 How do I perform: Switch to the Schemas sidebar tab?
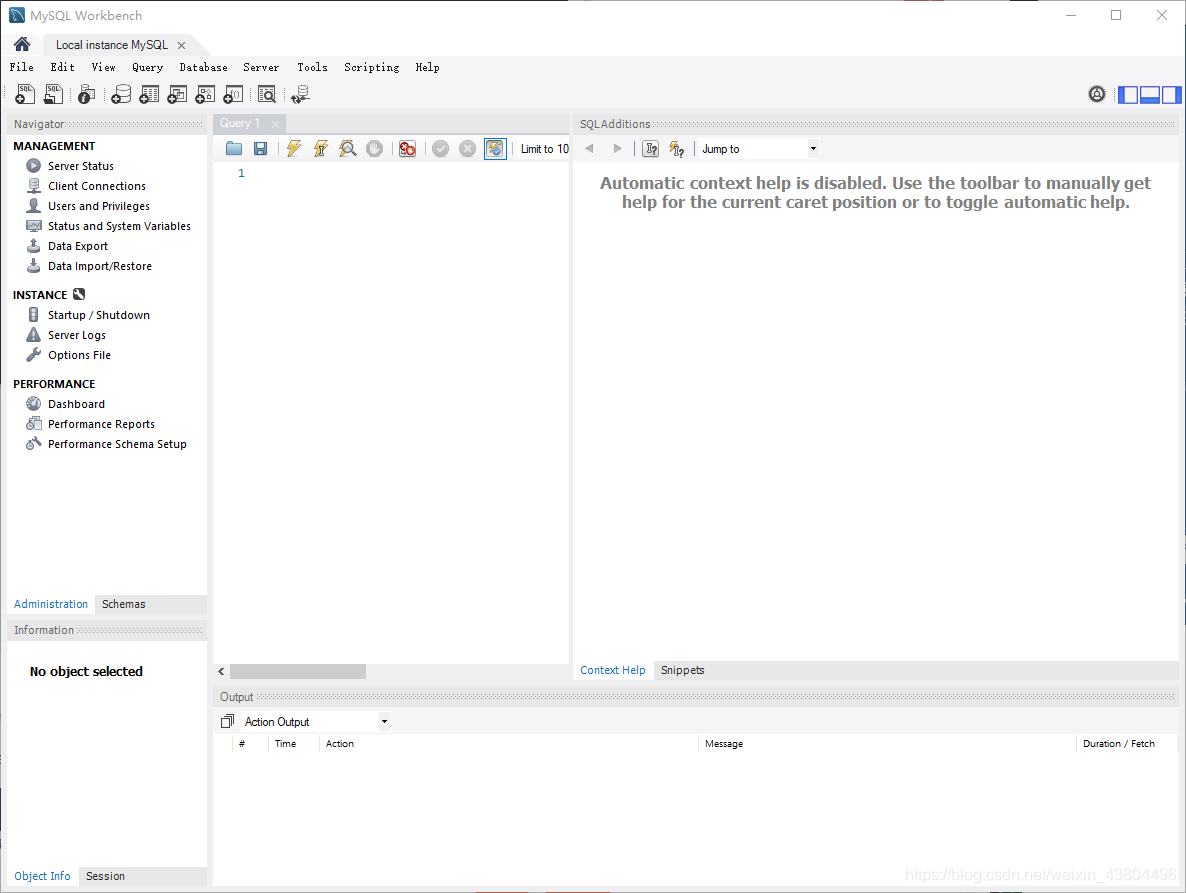123,604
